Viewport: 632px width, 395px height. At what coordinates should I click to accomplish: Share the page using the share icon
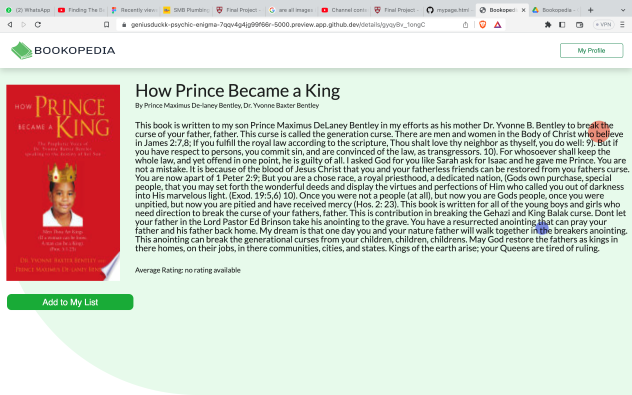coord(466,25)
